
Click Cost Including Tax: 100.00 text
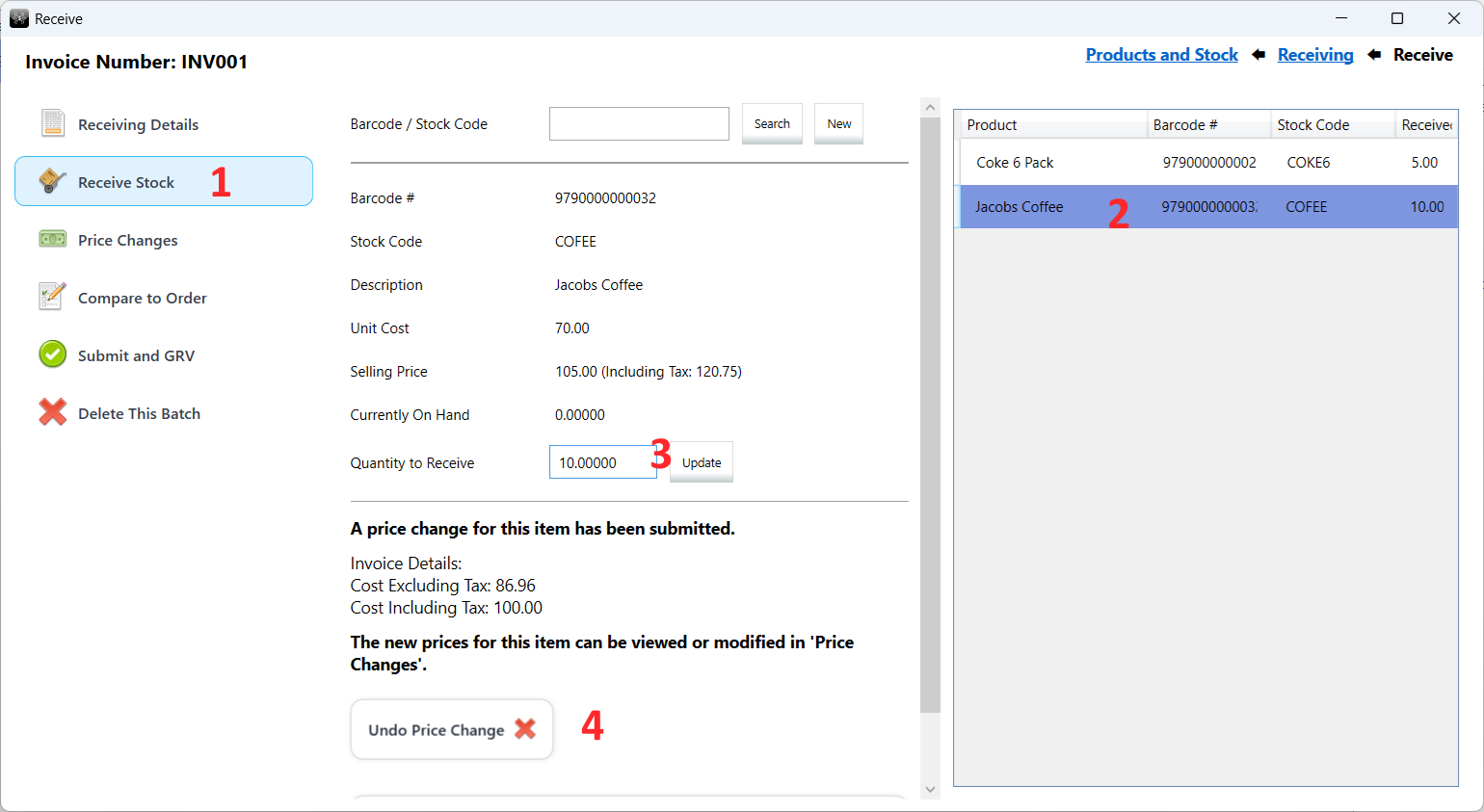446,608
